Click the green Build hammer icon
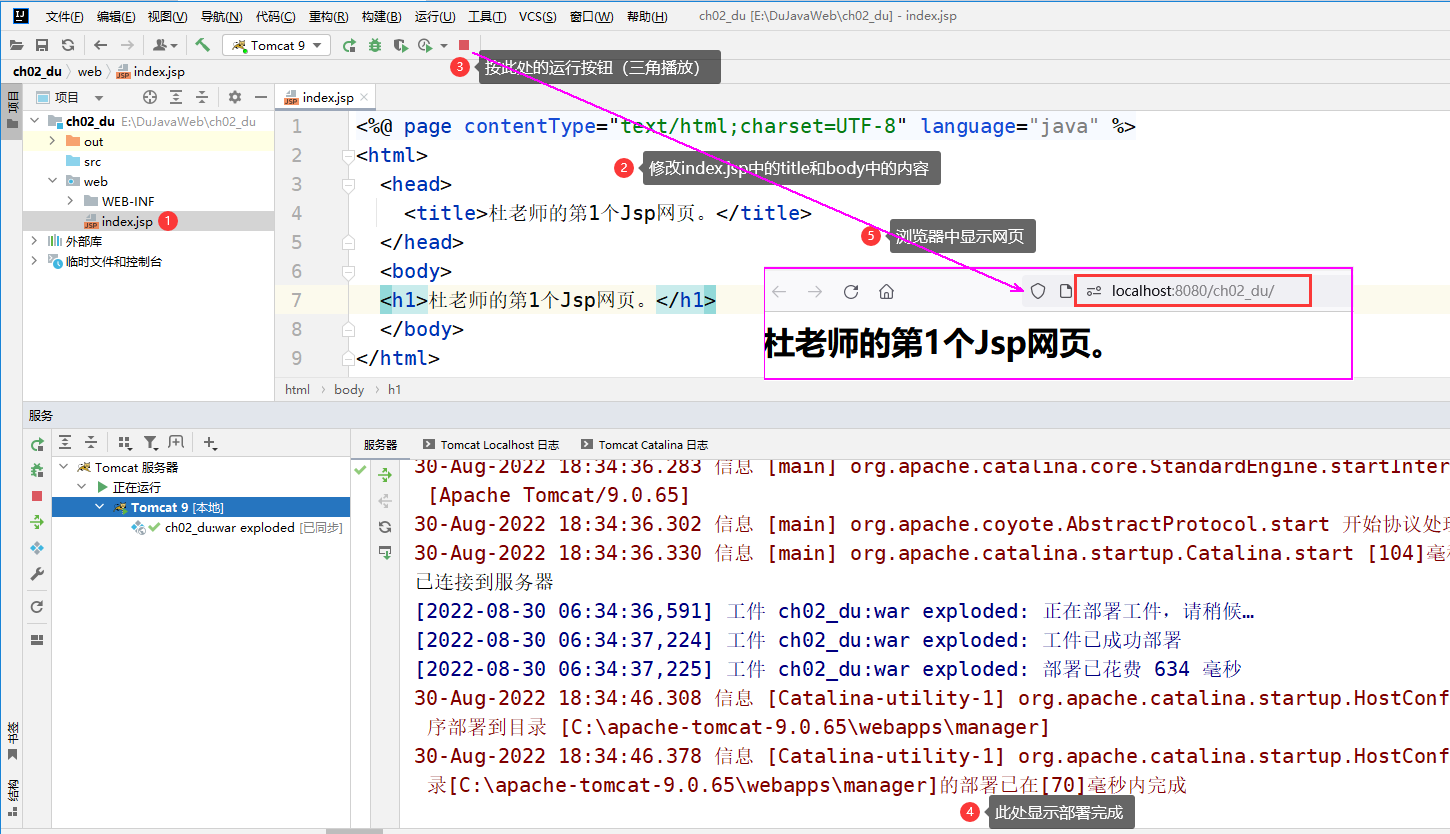The height and width of the screenshot is (834, 1450). click(203, 45)
